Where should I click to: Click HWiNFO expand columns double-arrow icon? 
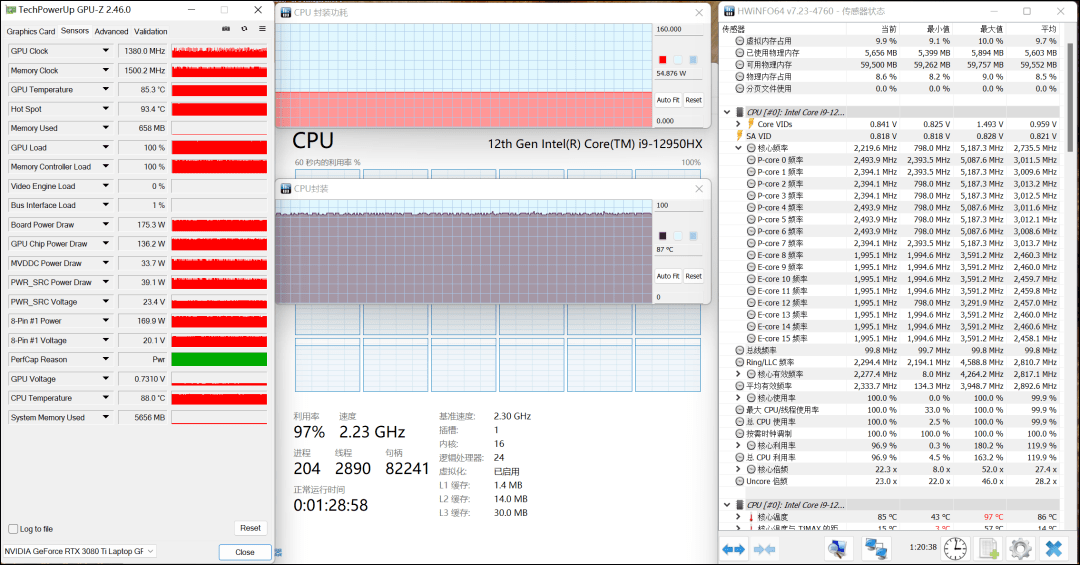pos(734,548)
